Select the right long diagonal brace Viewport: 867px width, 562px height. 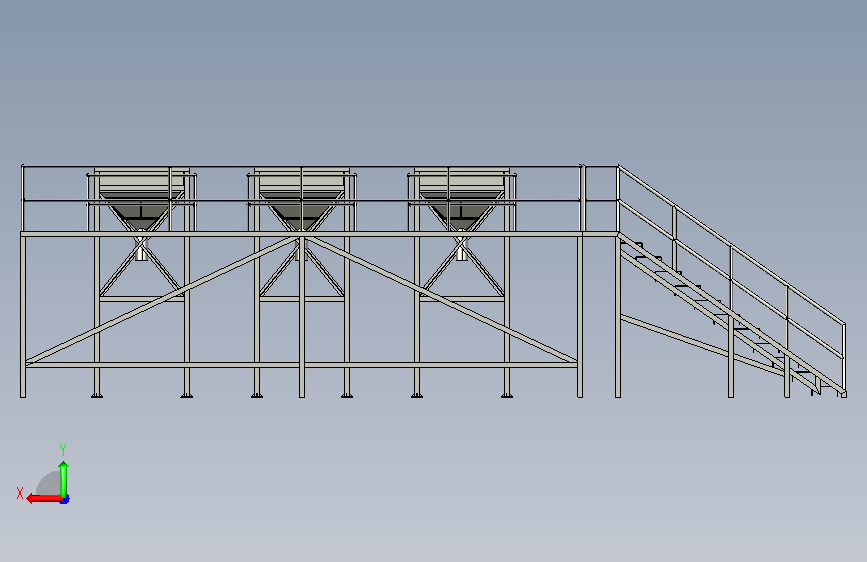(x=441, y=299)
